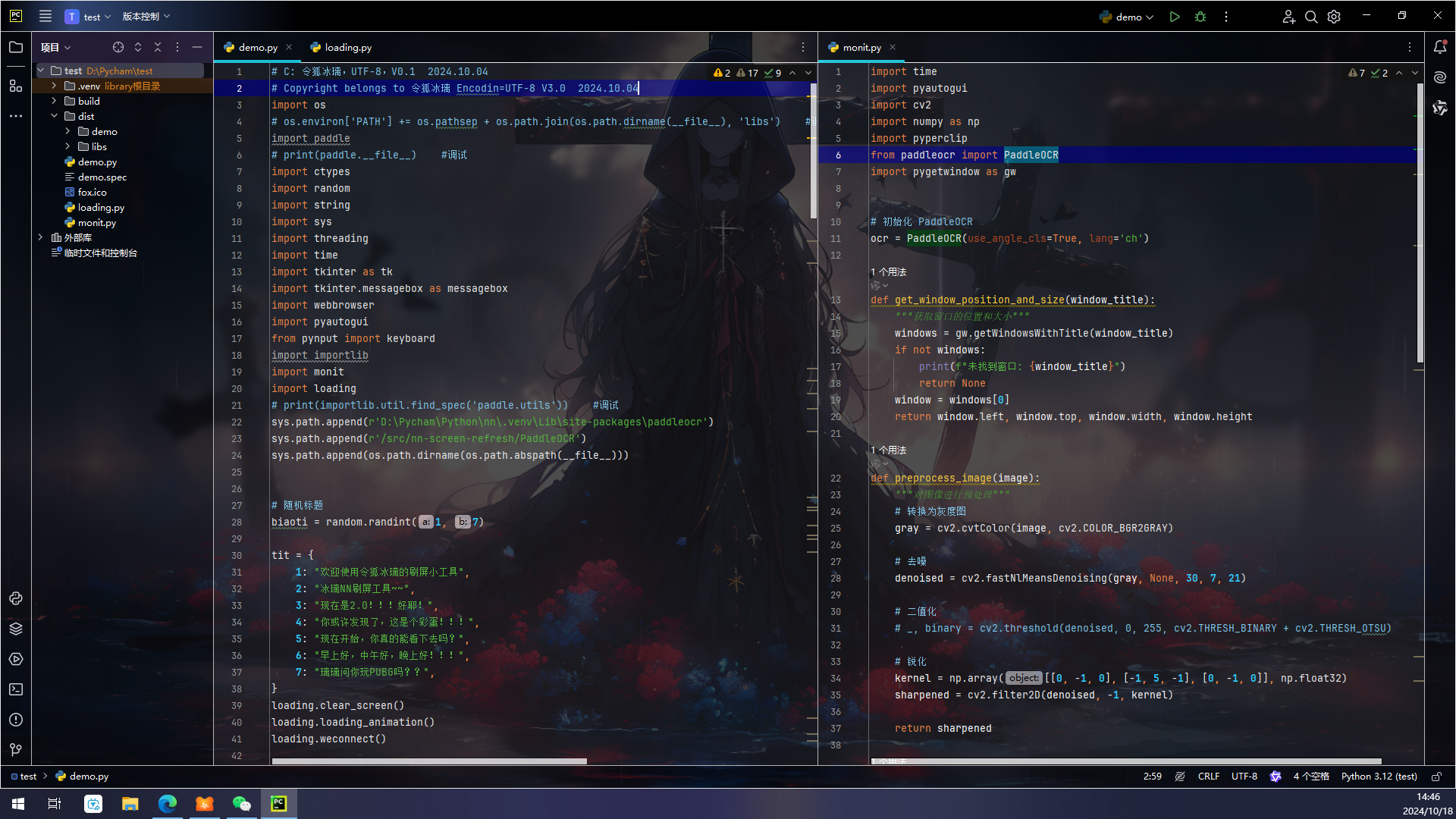Open the 项目 view dropdown
1456x819 pixels.
pos(56,47)
